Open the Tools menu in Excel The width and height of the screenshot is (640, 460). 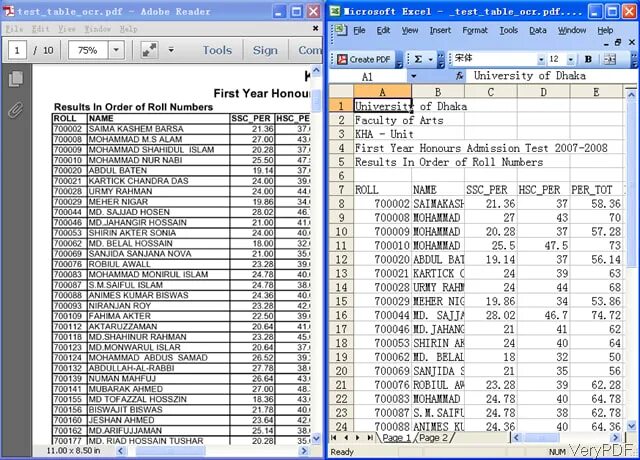pos(509,30)
